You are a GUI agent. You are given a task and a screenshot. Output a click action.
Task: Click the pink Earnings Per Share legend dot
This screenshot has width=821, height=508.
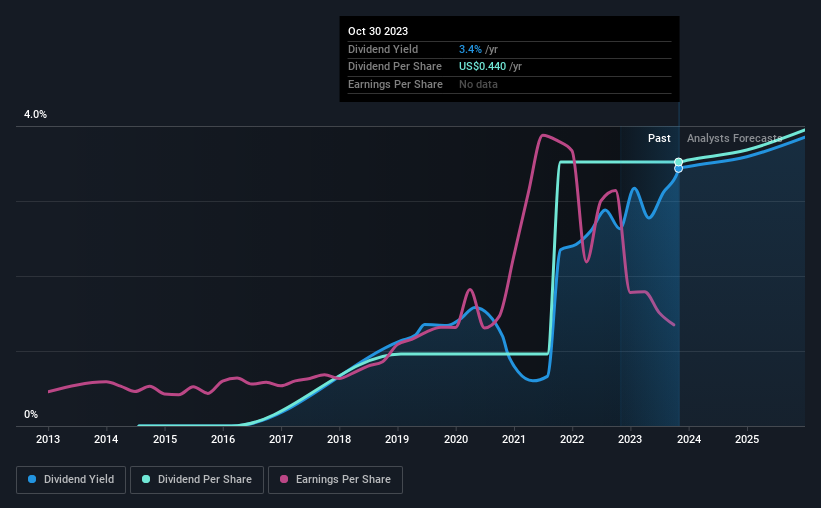pos(284,479)
